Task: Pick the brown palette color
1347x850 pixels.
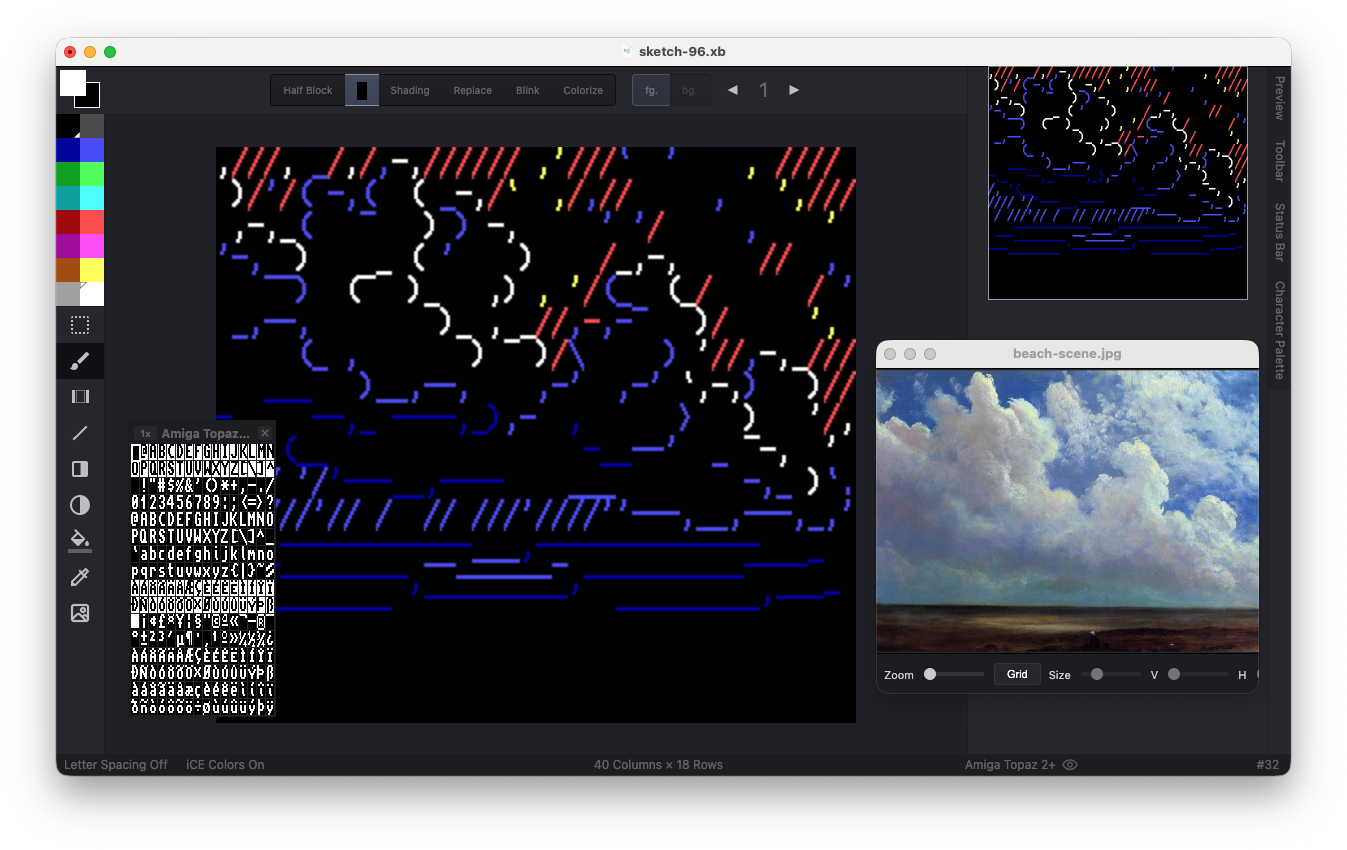Action: pos(68,270)
